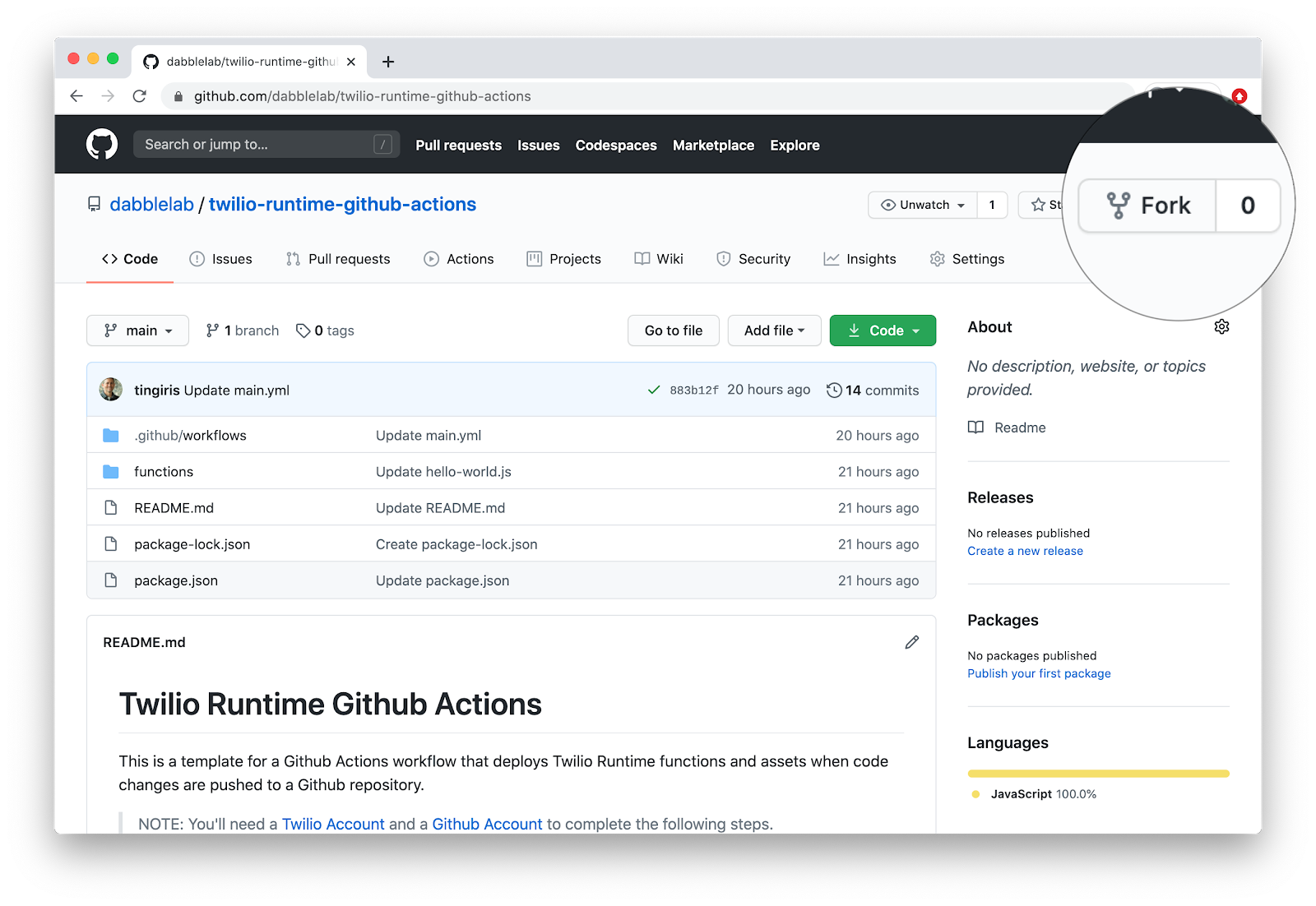Select the Code tab
The height and width of the screenshot is (906, 1316).
coord(130,259)
